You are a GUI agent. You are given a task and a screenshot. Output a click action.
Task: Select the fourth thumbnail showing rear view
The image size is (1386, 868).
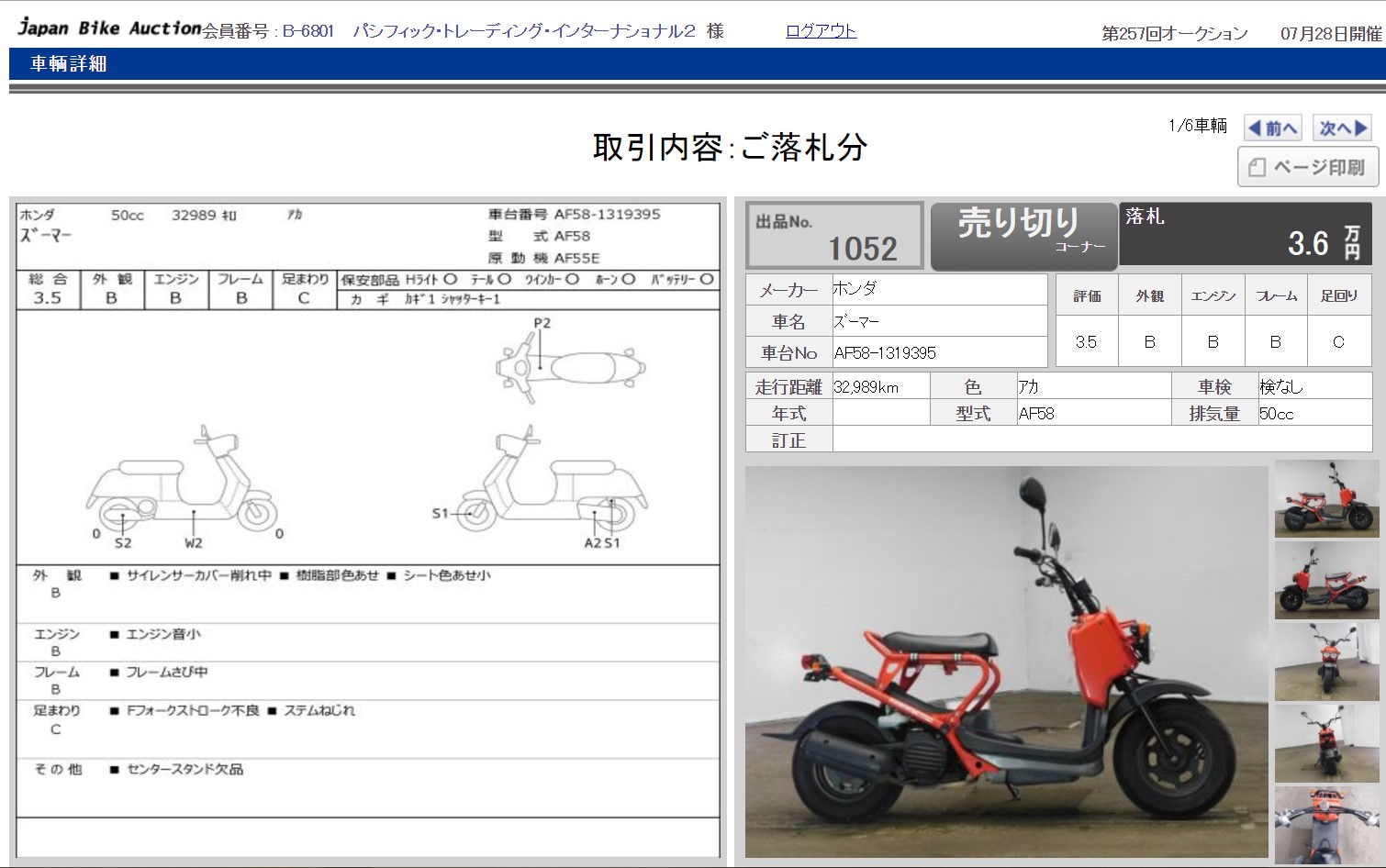coord(1326,743)
